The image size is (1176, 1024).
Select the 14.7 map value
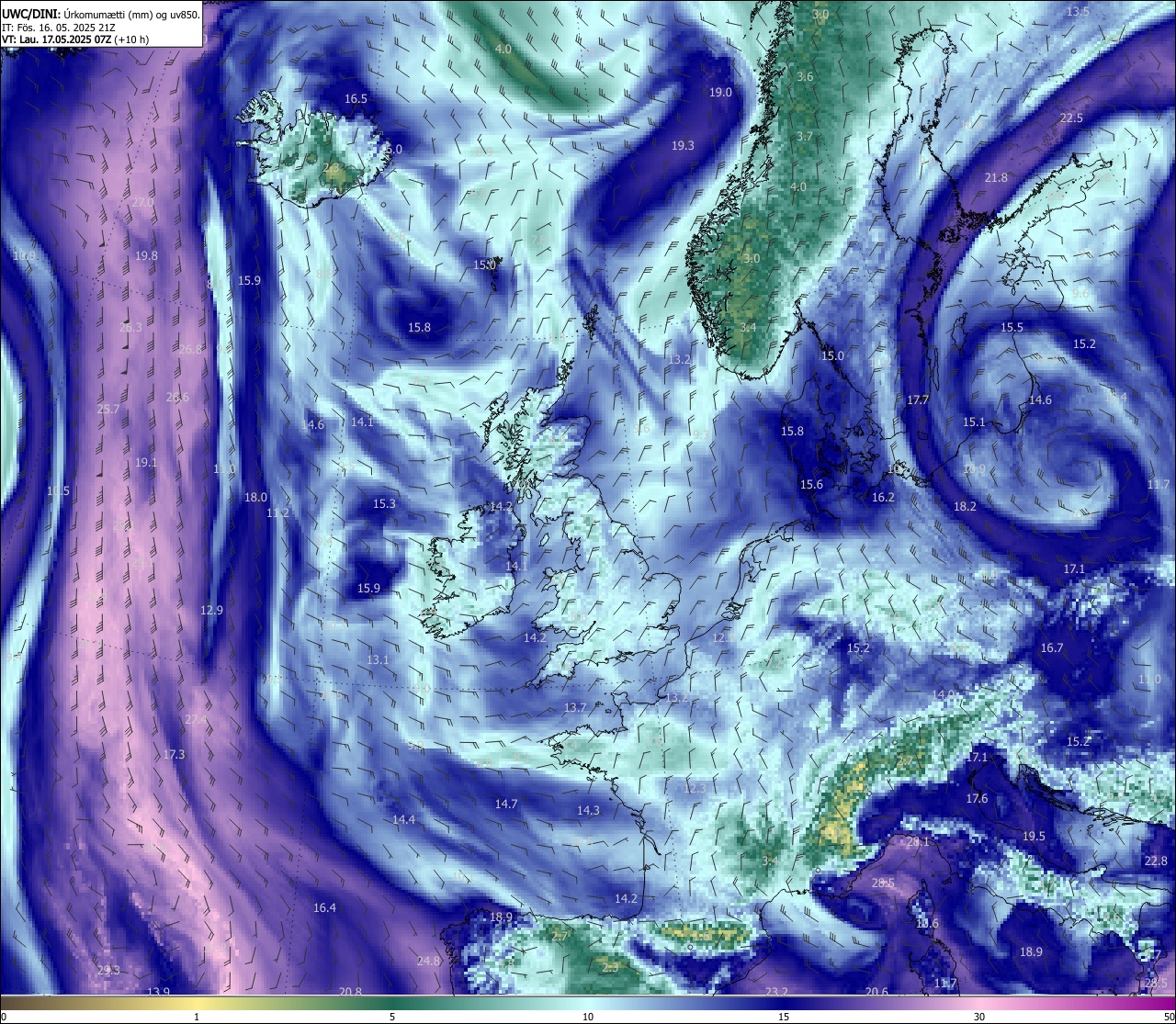coord(506,804)
